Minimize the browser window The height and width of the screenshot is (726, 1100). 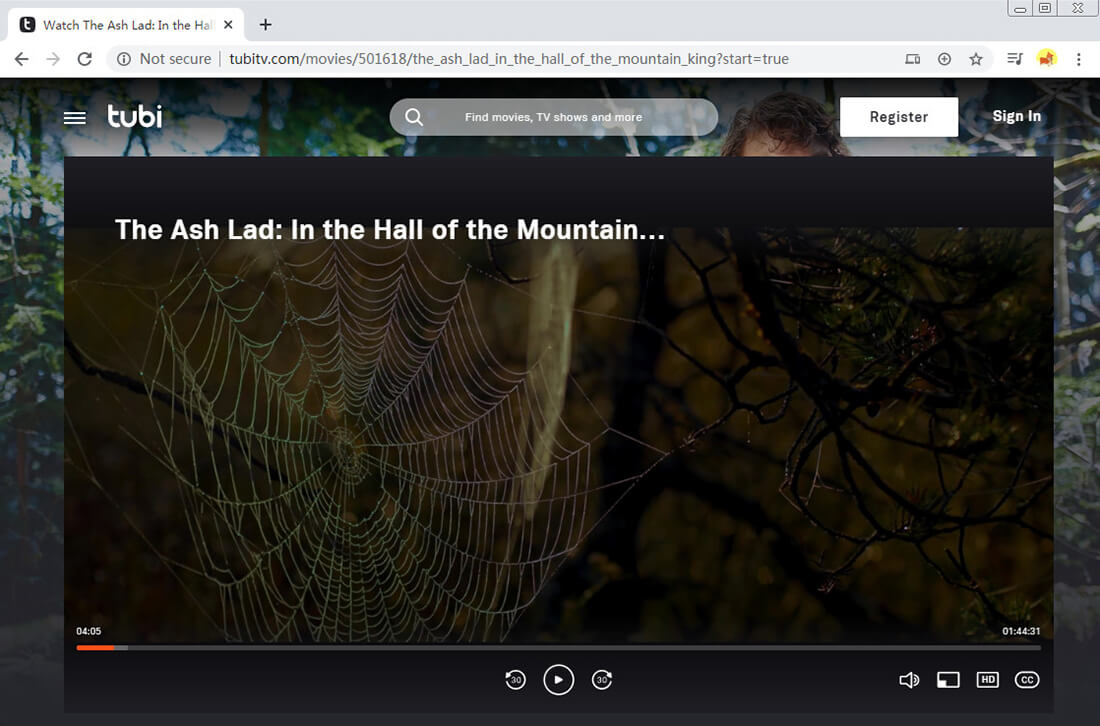(x=1021, y=8)
